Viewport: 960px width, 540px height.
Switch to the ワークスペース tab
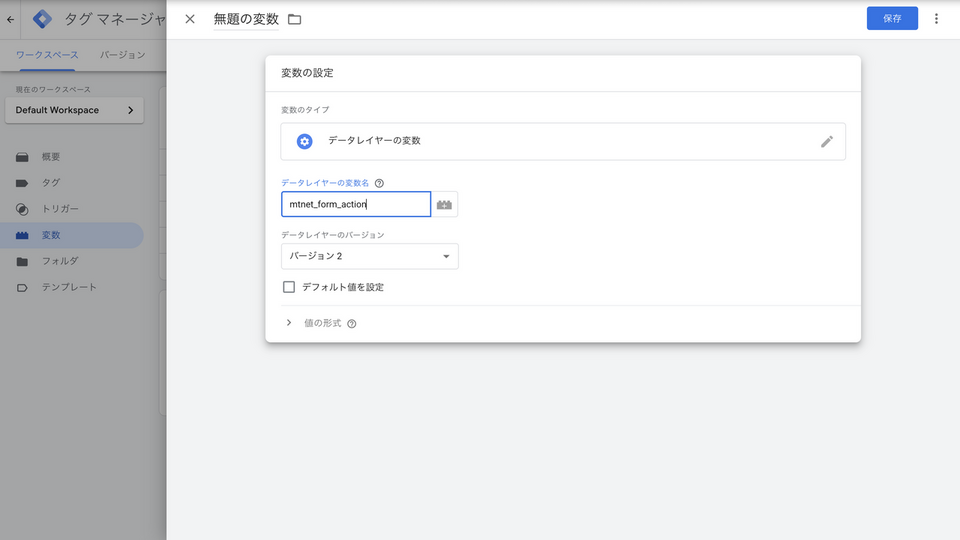point(47,55)
